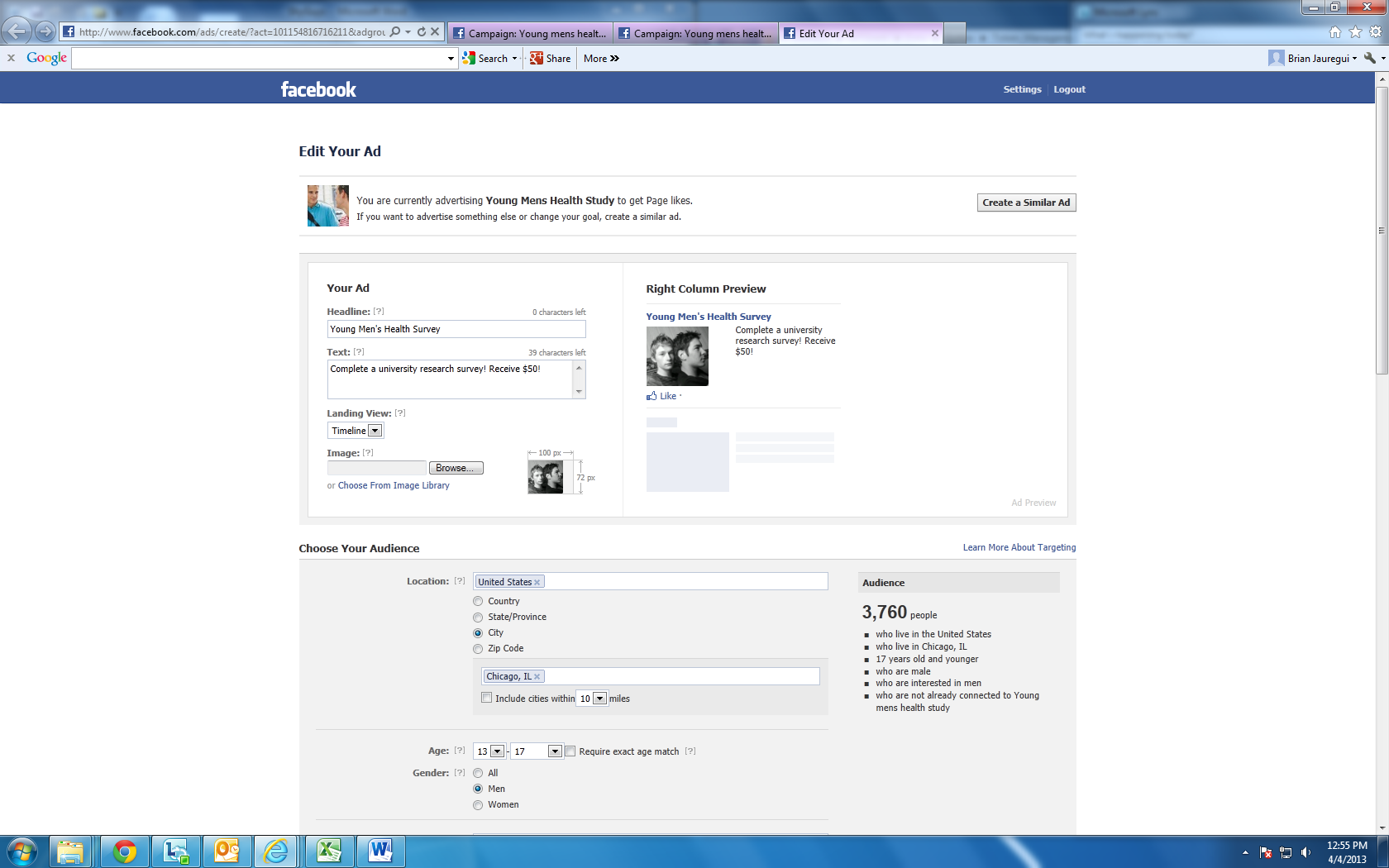Select the Country location radio button

(478, 602)
